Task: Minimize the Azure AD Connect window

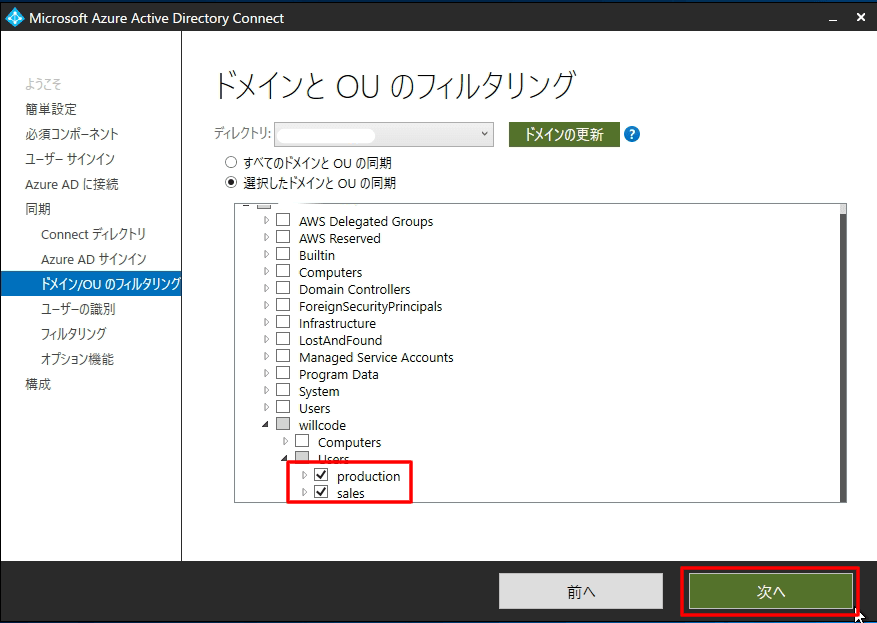Action: click(x=833, y=18)
